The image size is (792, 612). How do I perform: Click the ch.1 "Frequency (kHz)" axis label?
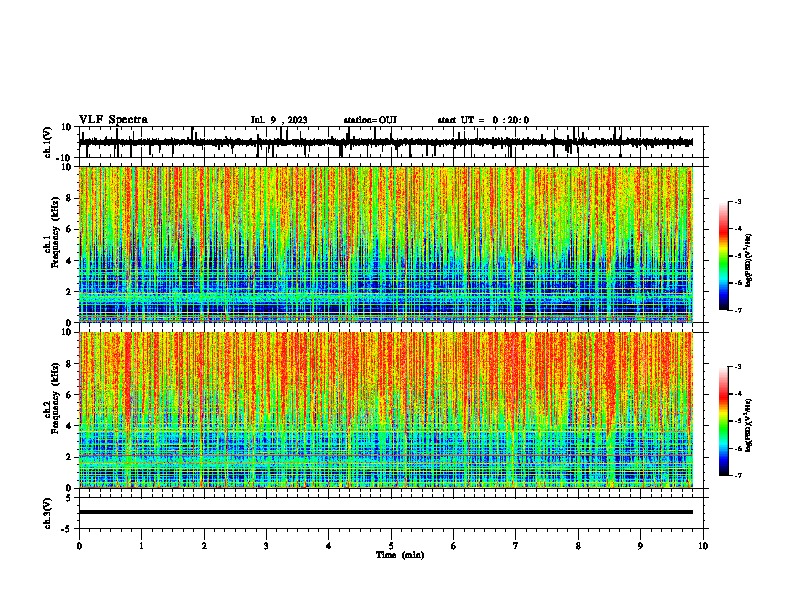[x=55, y=232]
